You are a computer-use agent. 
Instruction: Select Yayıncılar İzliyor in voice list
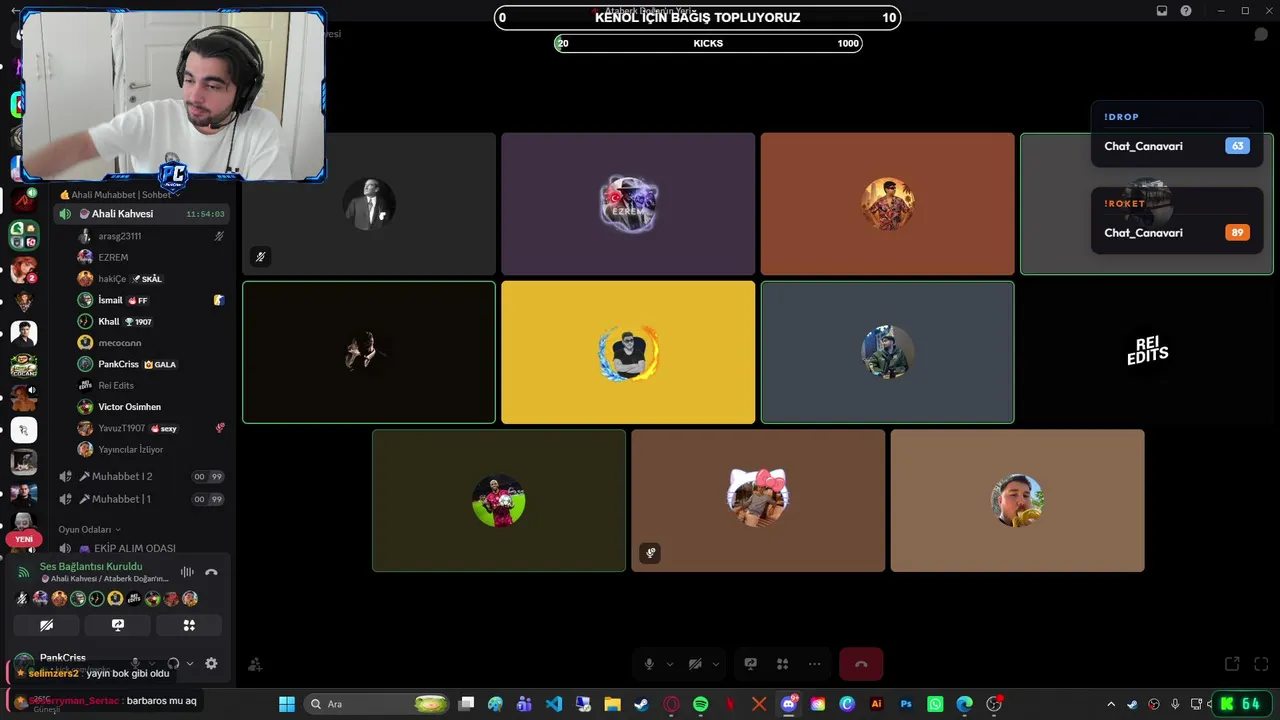click(151, 449)
